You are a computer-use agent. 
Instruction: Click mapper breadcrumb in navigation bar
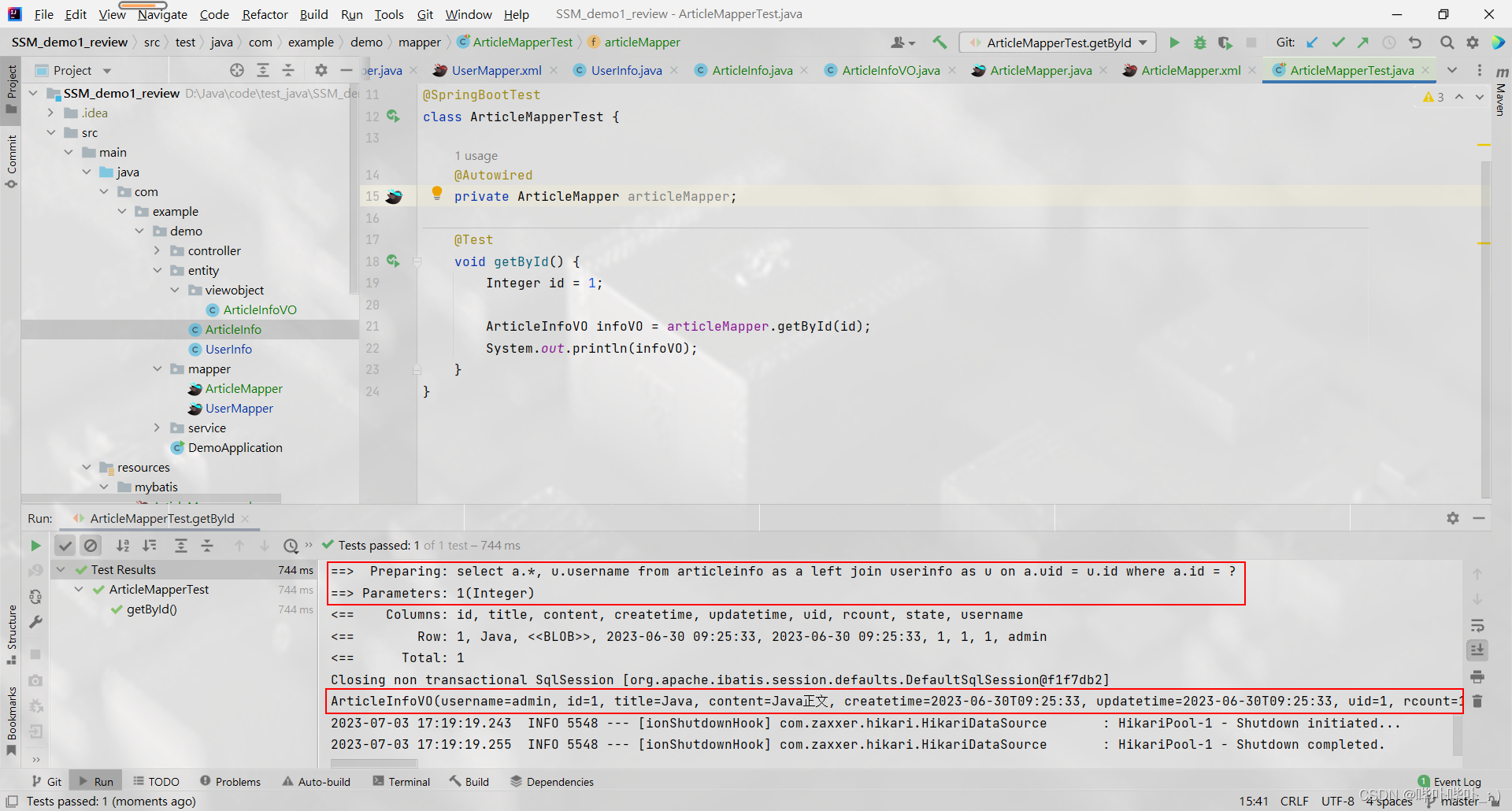[x=419, y=42]
